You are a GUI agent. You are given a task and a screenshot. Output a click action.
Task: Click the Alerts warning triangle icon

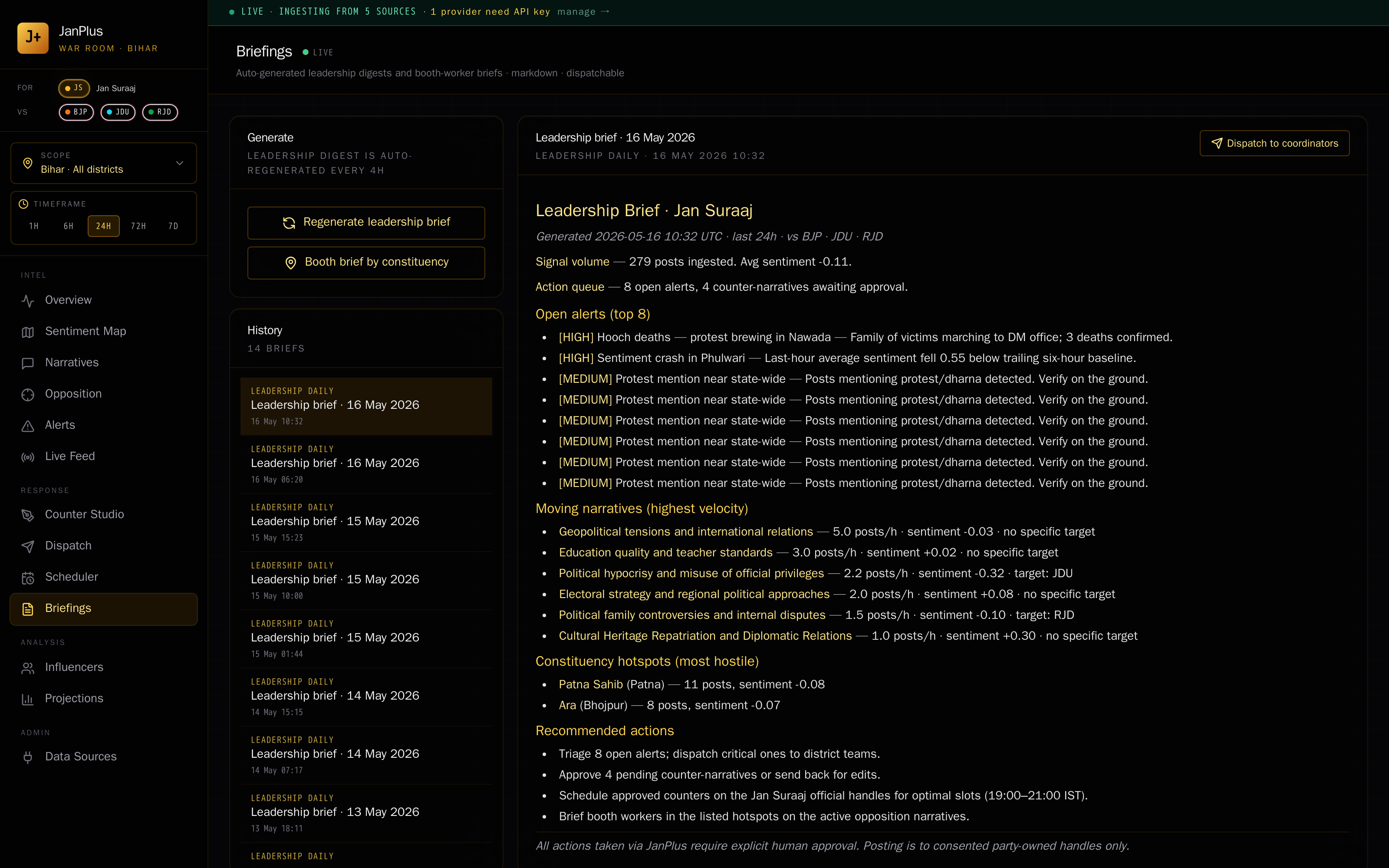click(27, 425)
